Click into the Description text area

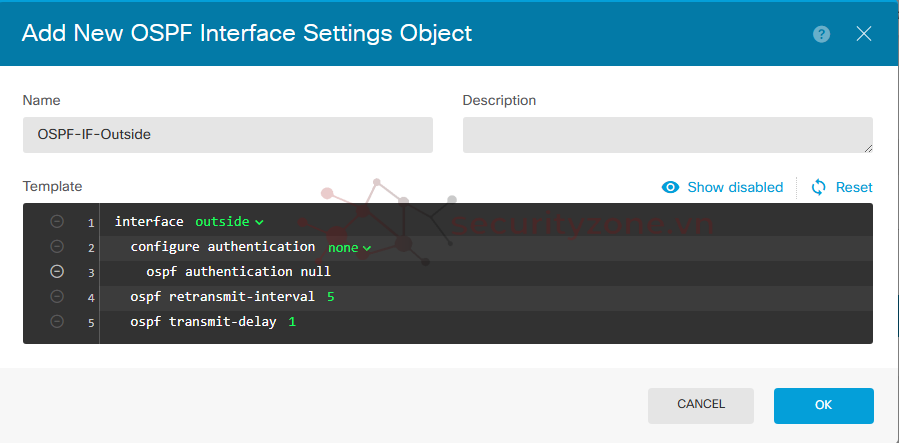pyautogui.click(x=667, y=134)
